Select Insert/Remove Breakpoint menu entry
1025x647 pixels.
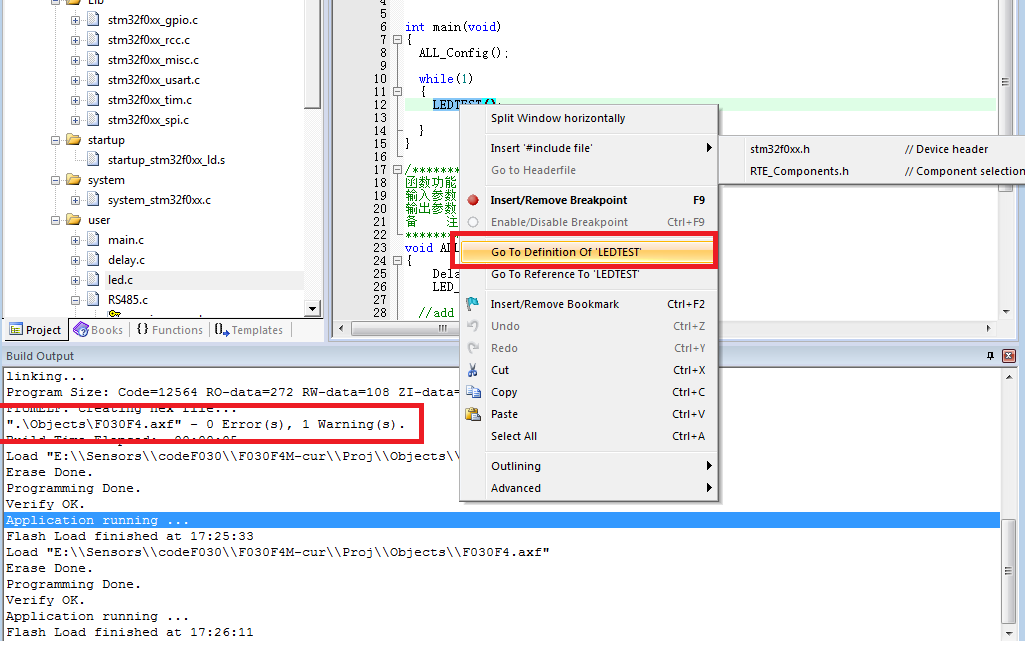587,200
